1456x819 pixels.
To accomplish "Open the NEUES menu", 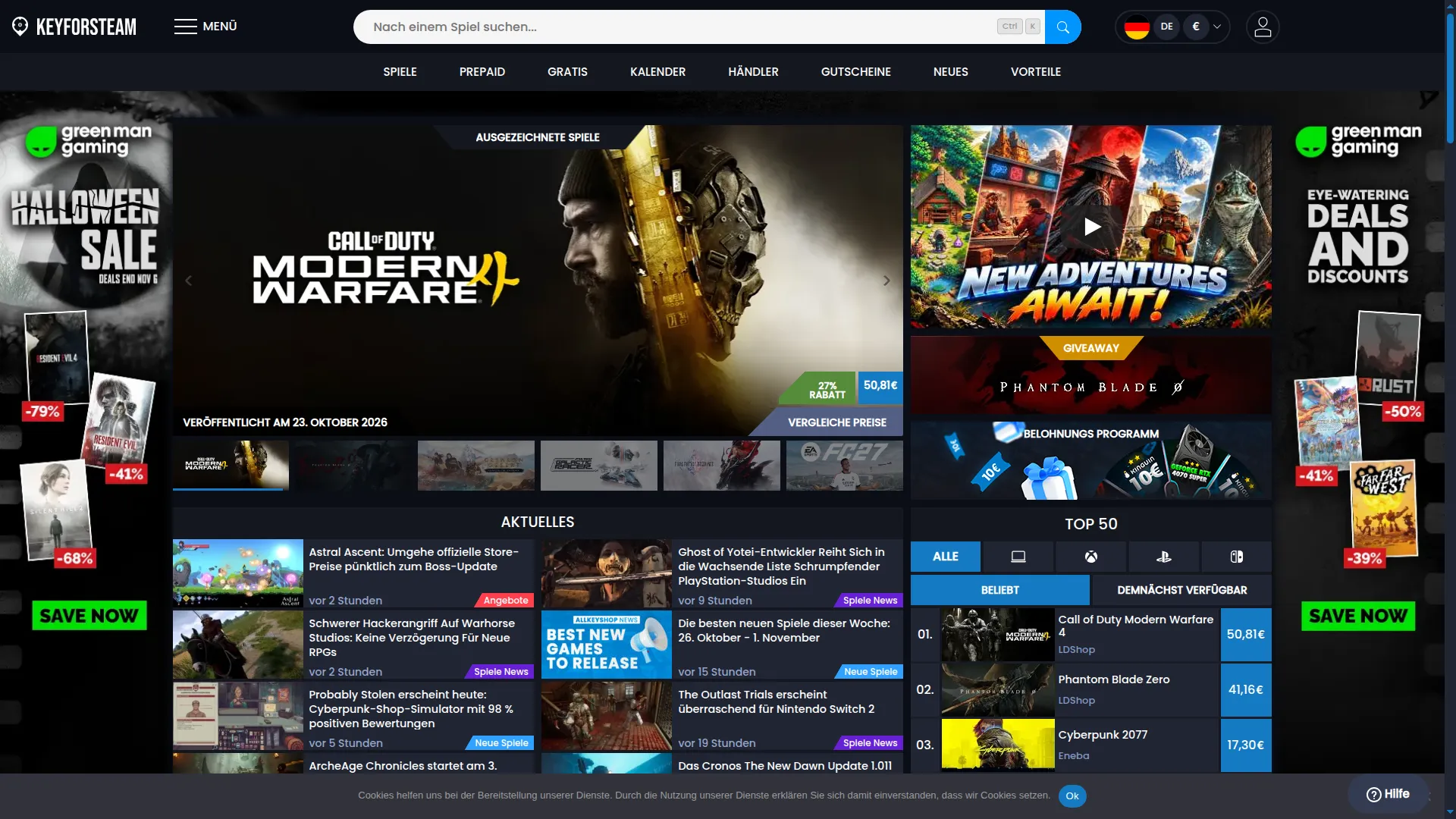I will pyautogui.click(x=950, y=72).
